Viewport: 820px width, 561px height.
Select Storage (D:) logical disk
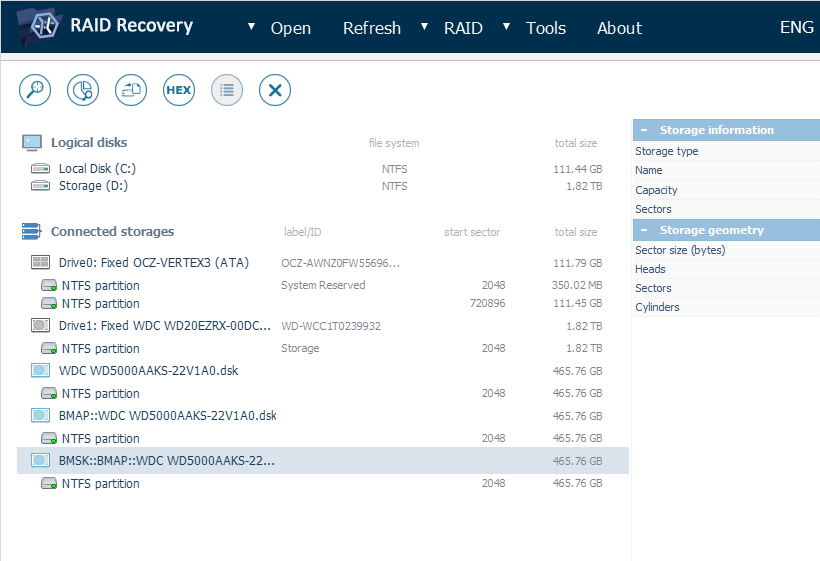93,186
